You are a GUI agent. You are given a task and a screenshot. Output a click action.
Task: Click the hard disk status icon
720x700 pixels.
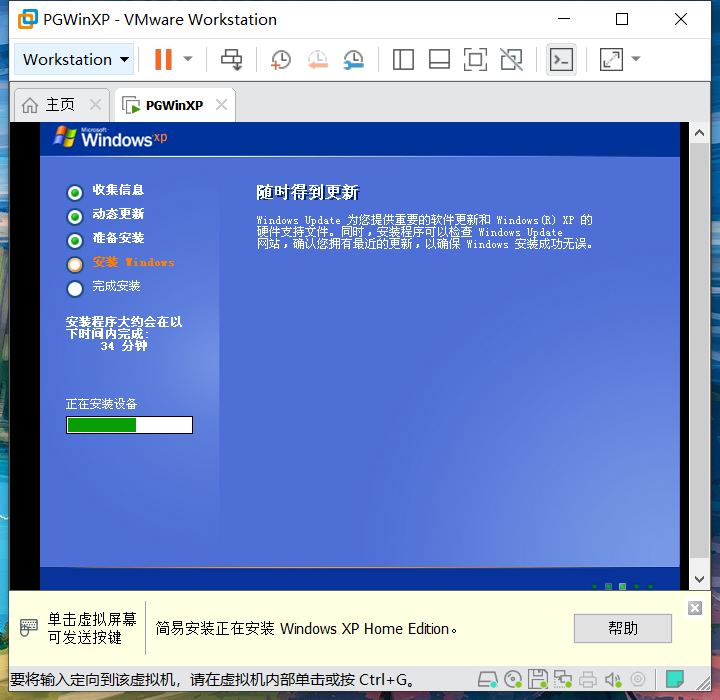487,679
